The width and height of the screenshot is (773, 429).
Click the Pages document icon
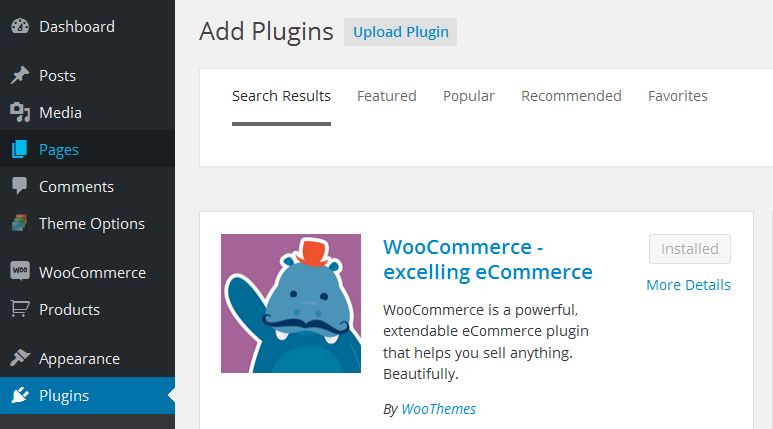tap(19, 150)
